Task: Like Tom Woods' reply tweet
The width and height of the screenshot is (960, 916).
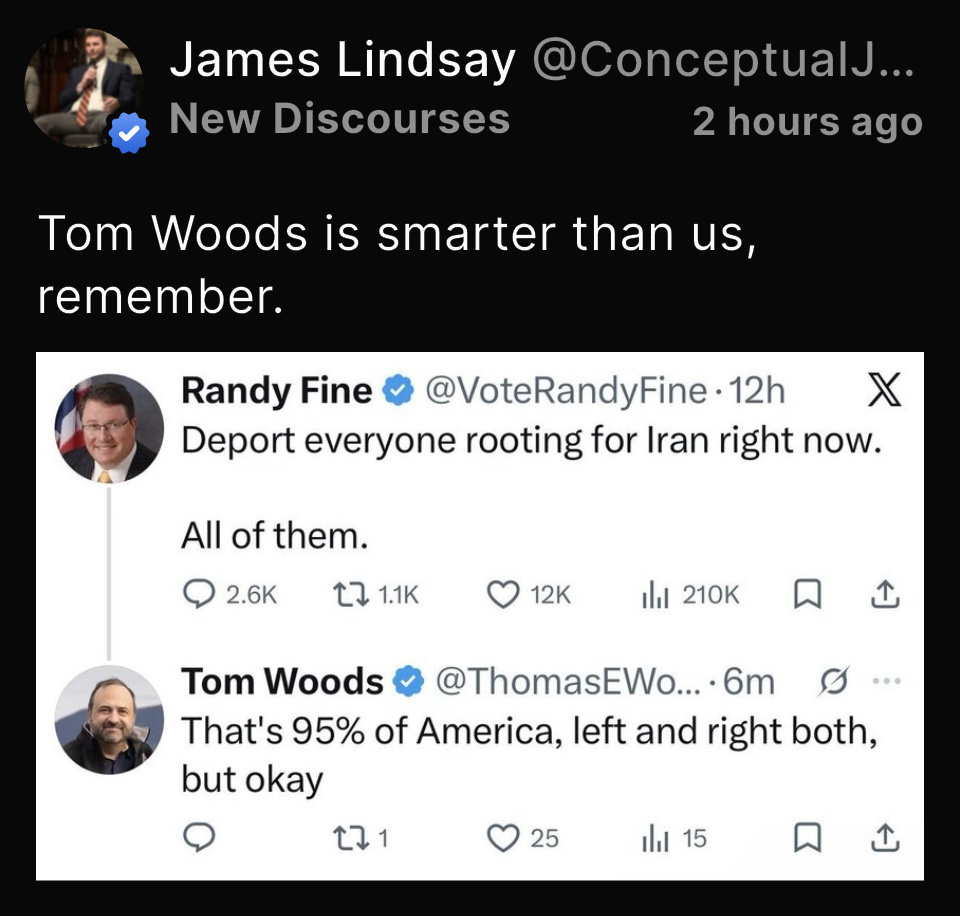Action: coord(500,838)
